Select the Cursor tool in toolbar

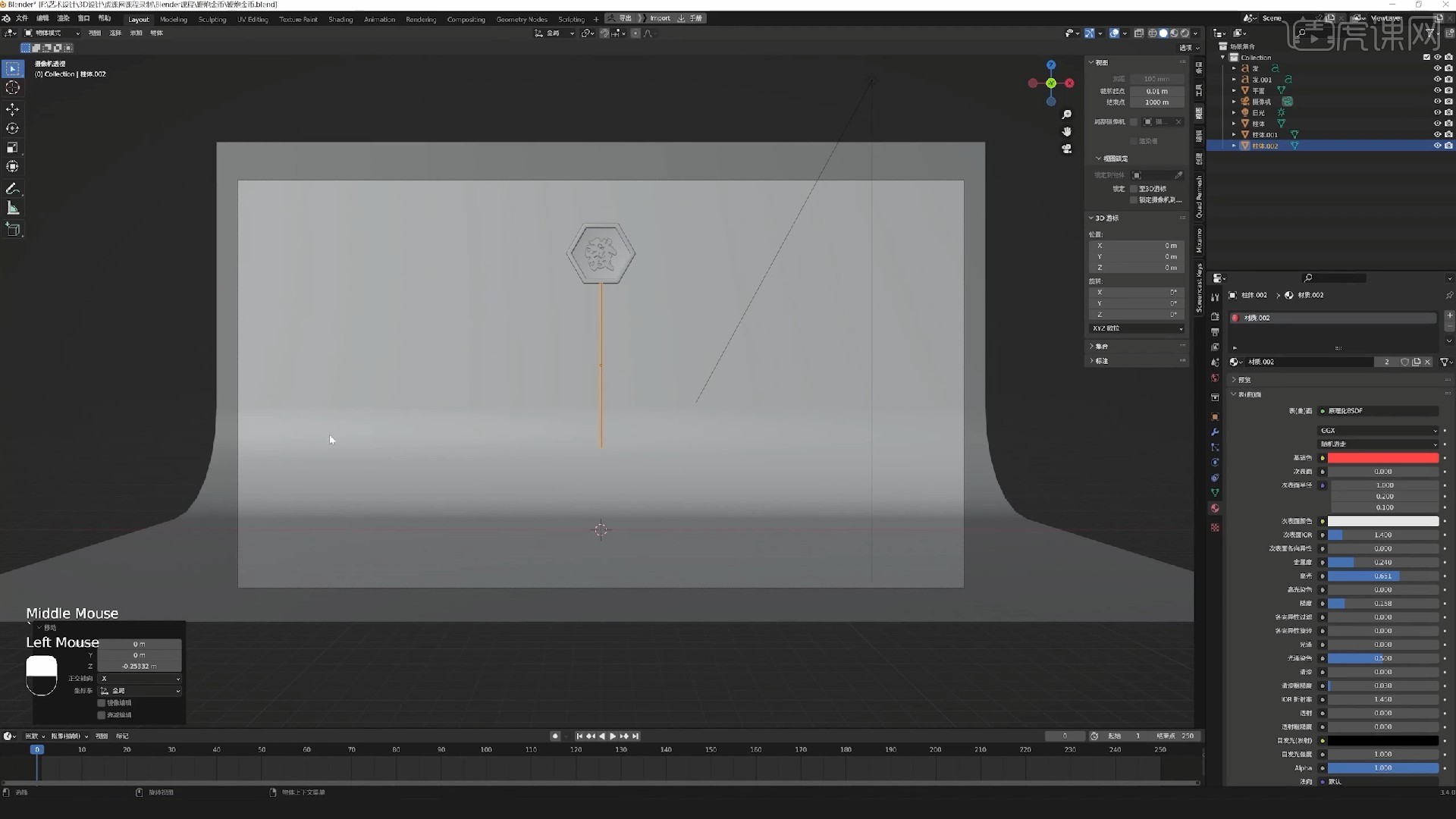pos(13,88)
